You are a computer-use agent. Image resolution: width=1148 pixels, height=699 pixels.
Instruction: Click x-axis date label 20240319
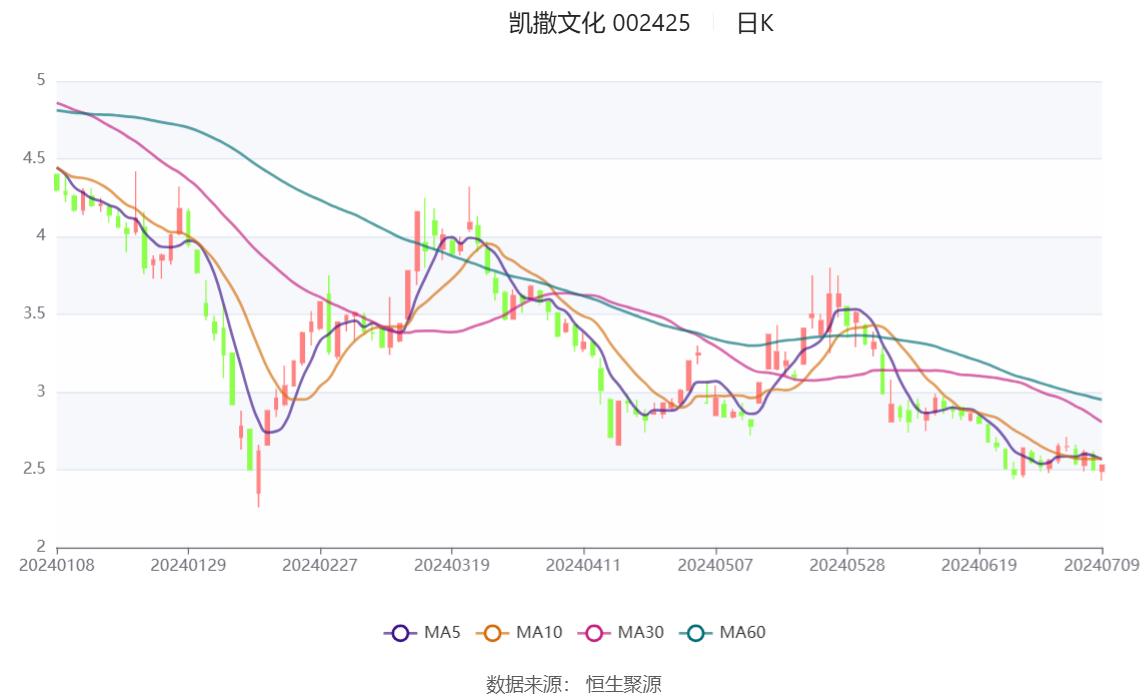(x=452, y=566)
